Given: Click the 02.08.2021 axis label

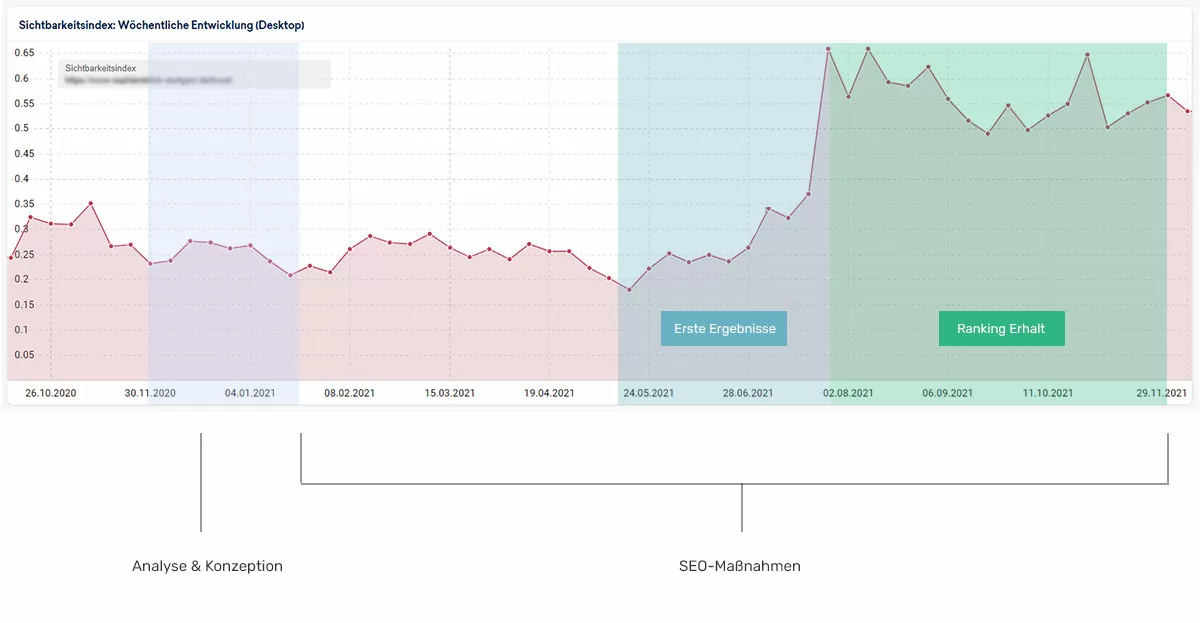Looking at the screenshot, I should (x=846, y=392).
